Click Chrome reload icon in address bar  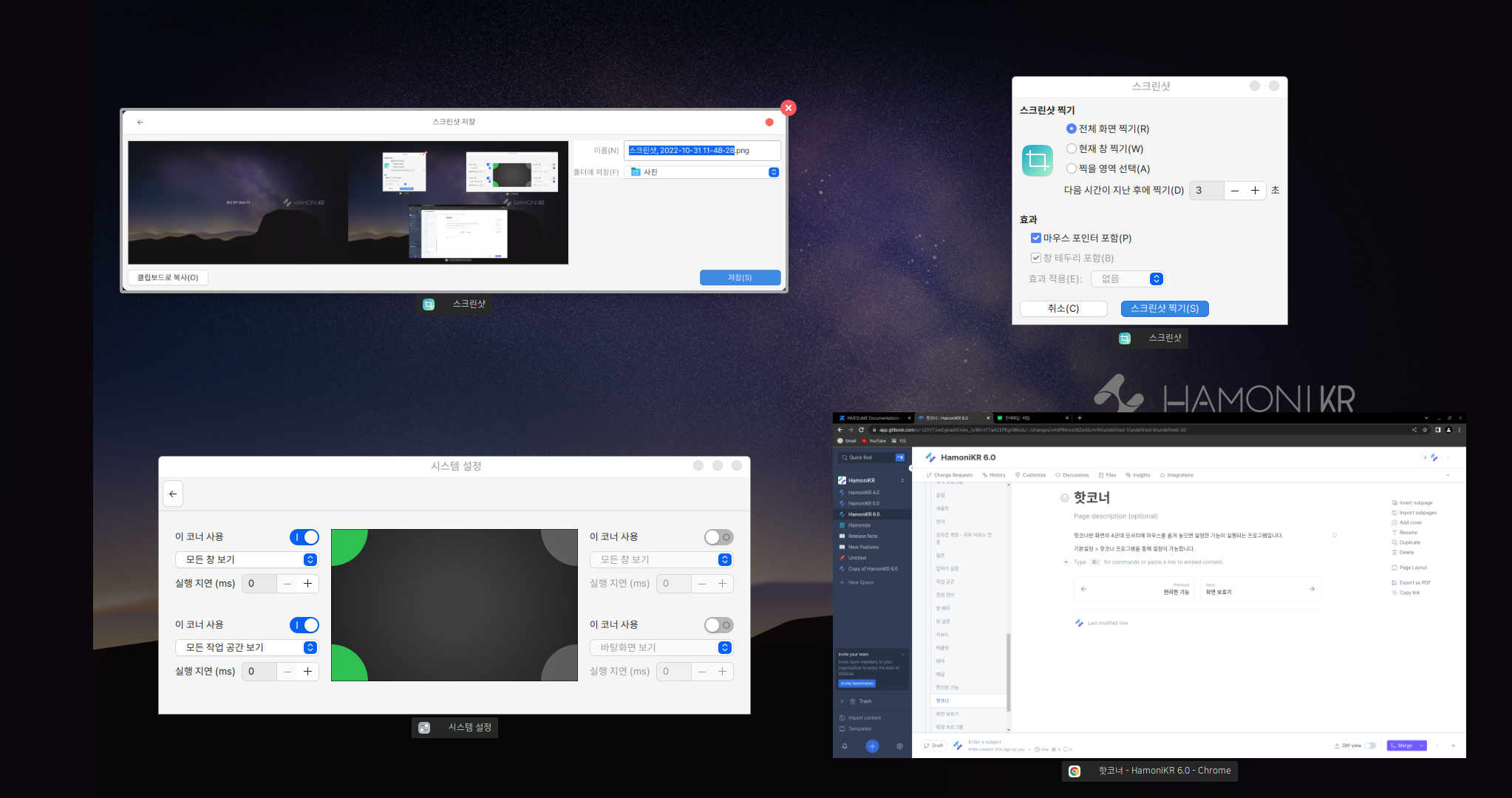point(861,430)
